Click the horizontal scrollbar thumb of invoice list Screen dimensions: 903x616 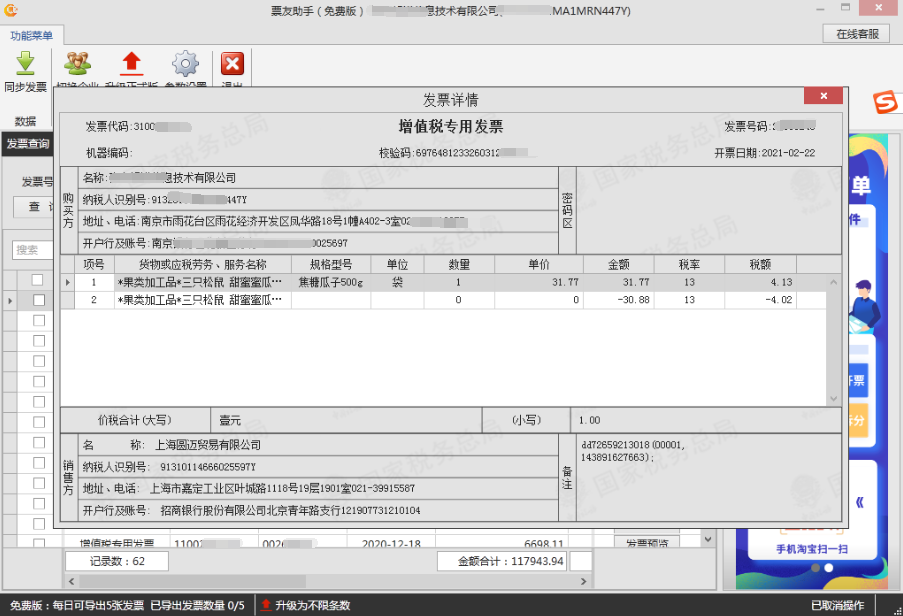[x=192, y=581]
